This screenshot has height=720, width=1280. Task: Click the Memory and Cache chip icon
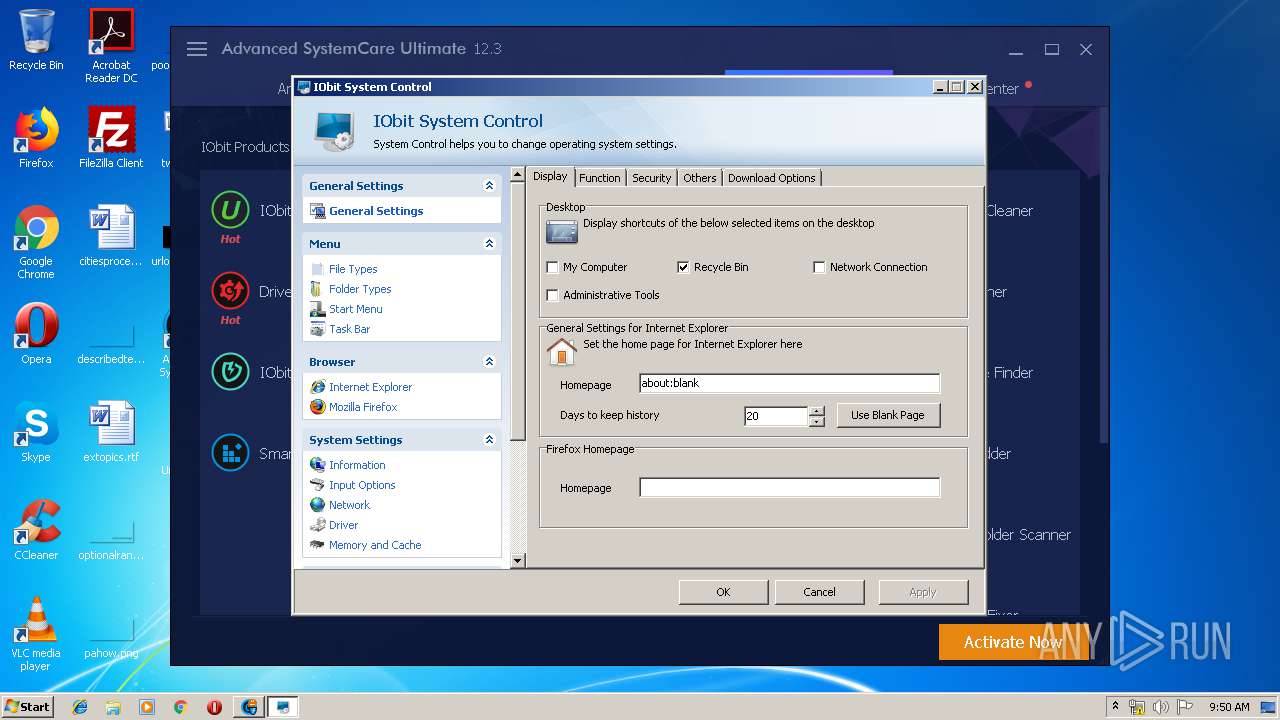(x=318, y=545)
